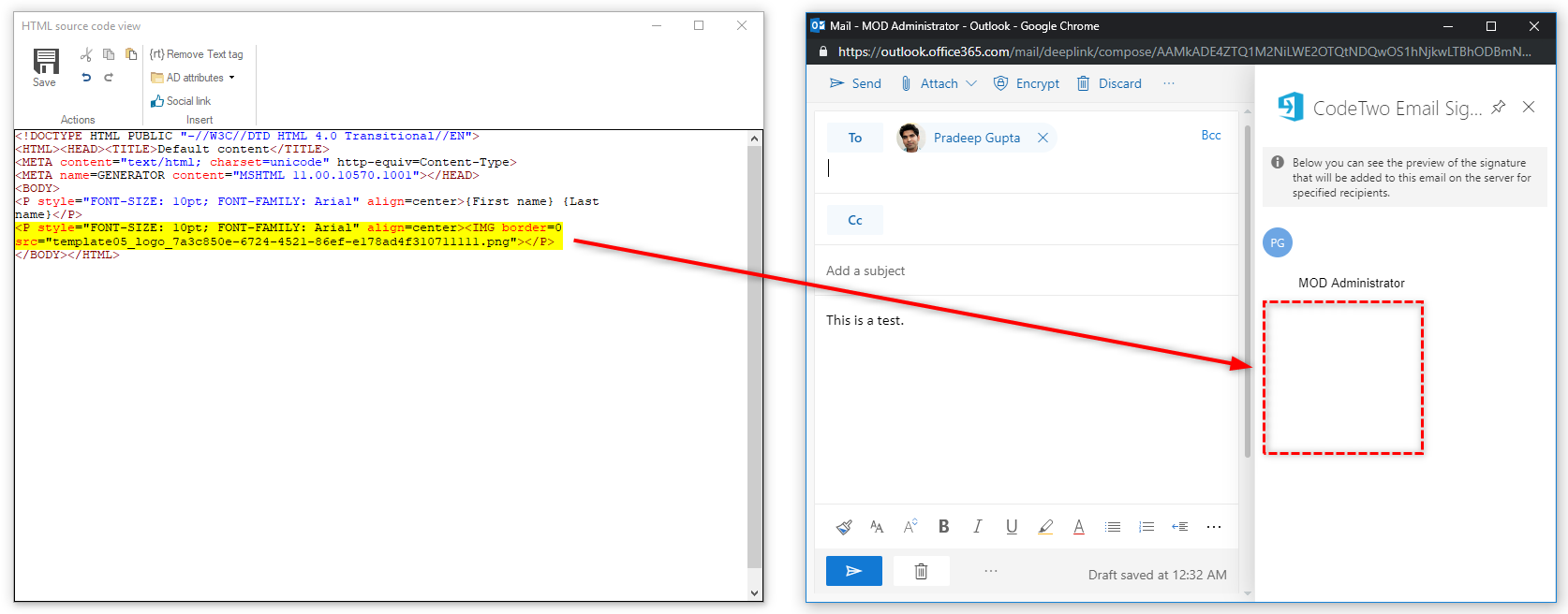The width and height of the screenshot is (1568, 614).
Task: Open the font color tool
Action: coord(1079,527)
